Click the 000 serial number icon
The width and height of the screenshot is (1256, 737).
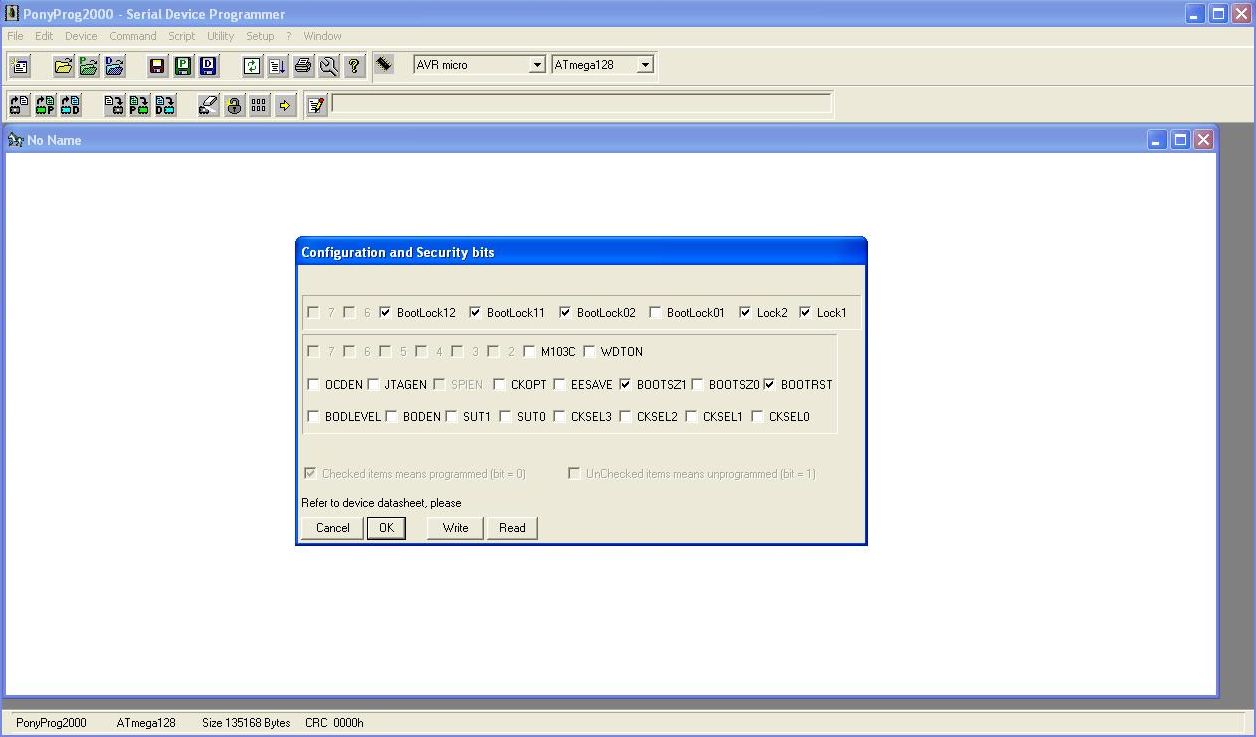click(x=260, y=105)
